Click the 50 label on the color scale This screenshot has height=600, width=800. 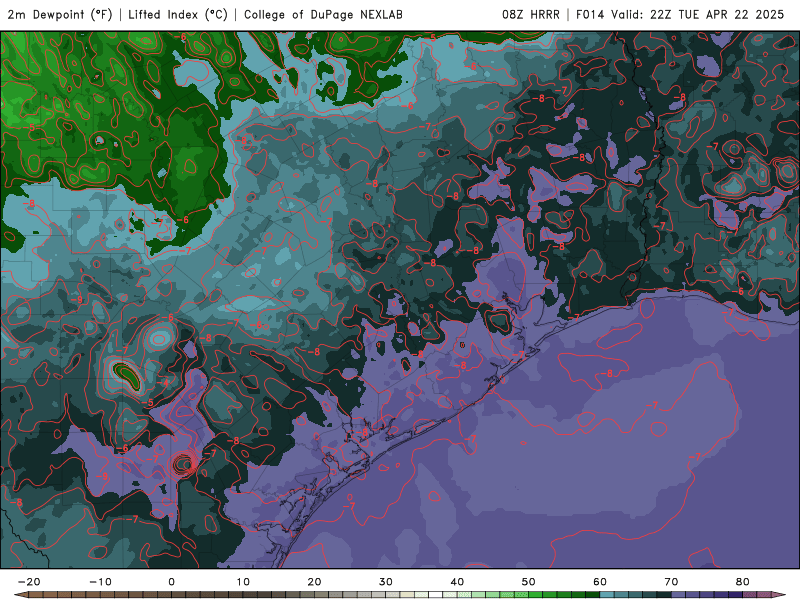(529, 582)
